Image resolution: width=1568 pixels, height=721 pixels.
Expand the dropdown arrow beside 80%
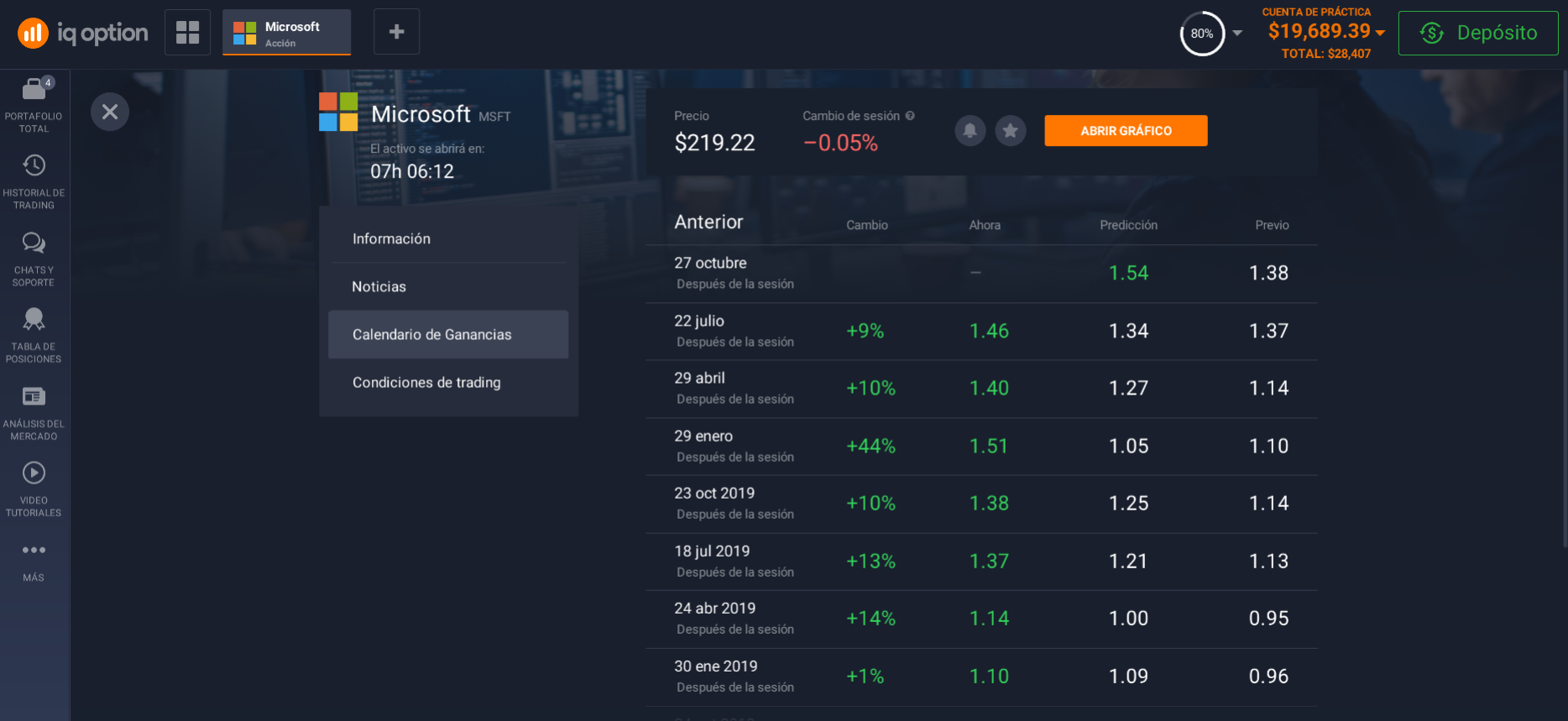tap(1237, 34)
